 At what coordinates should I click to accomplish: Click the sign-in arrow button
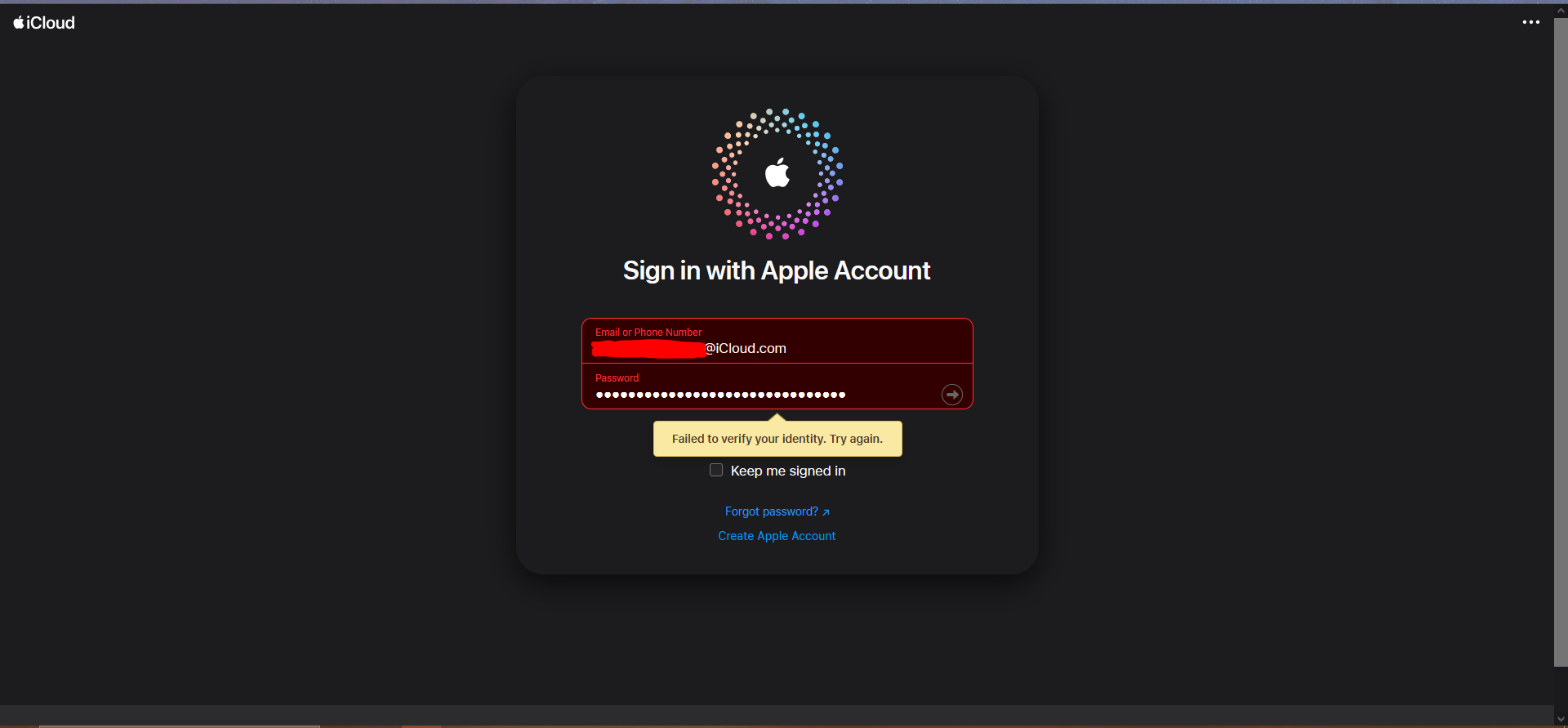(x=952, y=395)
